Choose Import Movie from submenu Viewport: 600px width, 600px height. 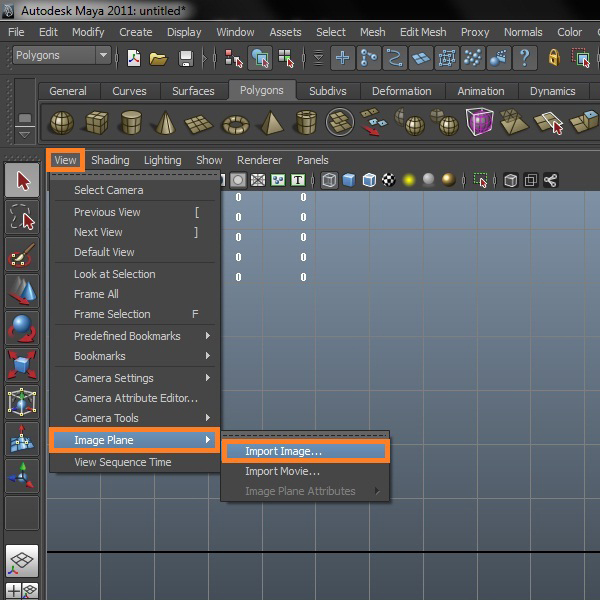tap(306, 471)
